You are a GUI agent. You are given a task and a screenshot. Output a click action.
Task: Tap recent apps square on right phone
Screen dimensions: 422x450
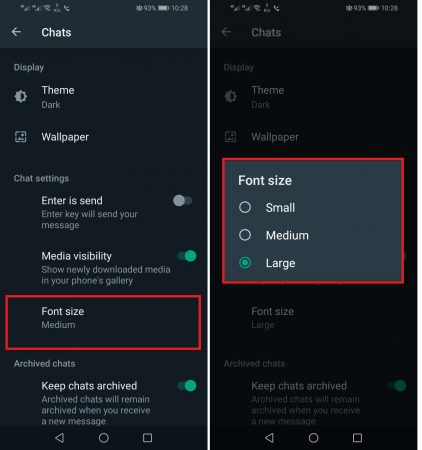357,438
